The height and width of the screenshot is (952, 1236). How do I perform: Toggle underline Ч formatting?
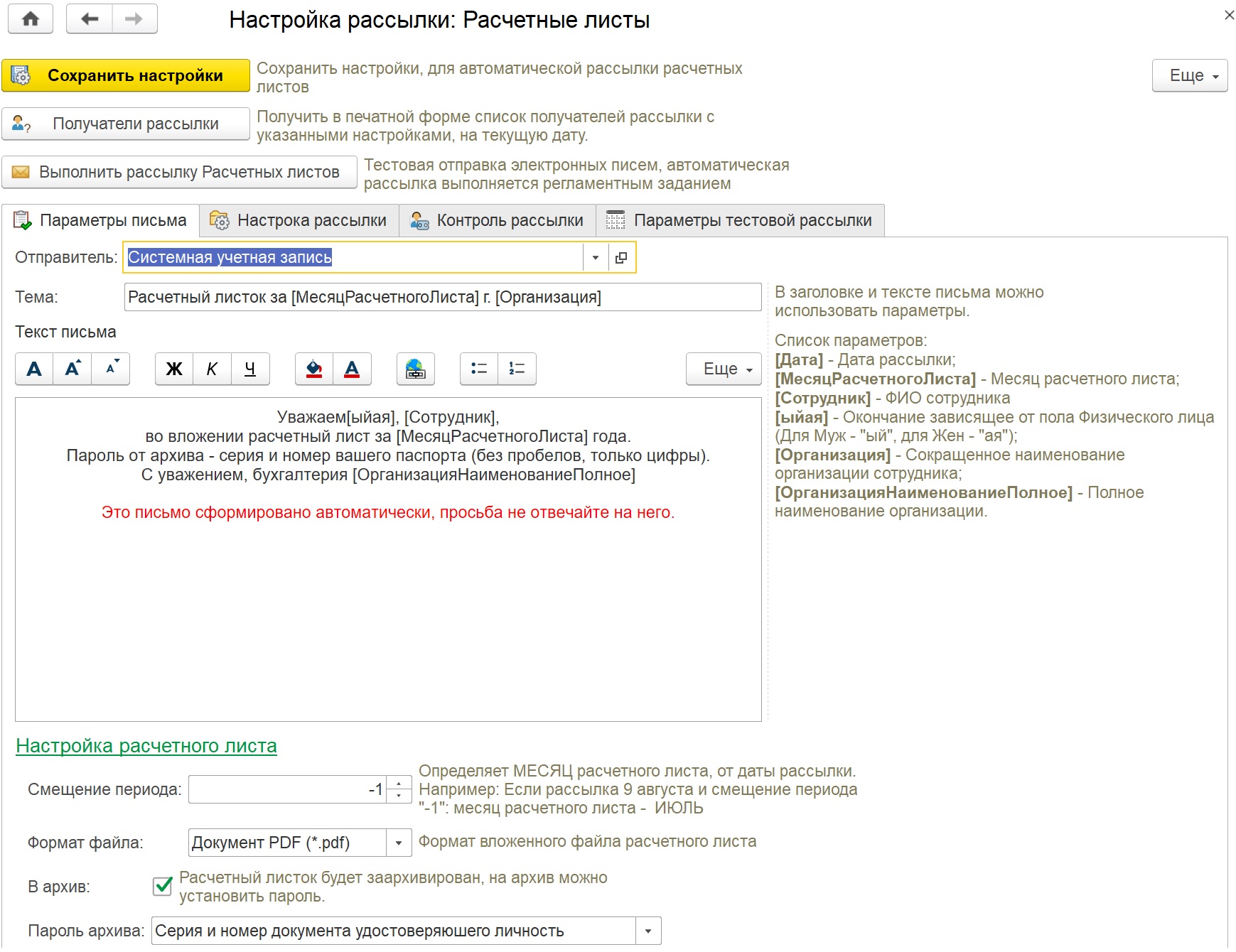250,369
